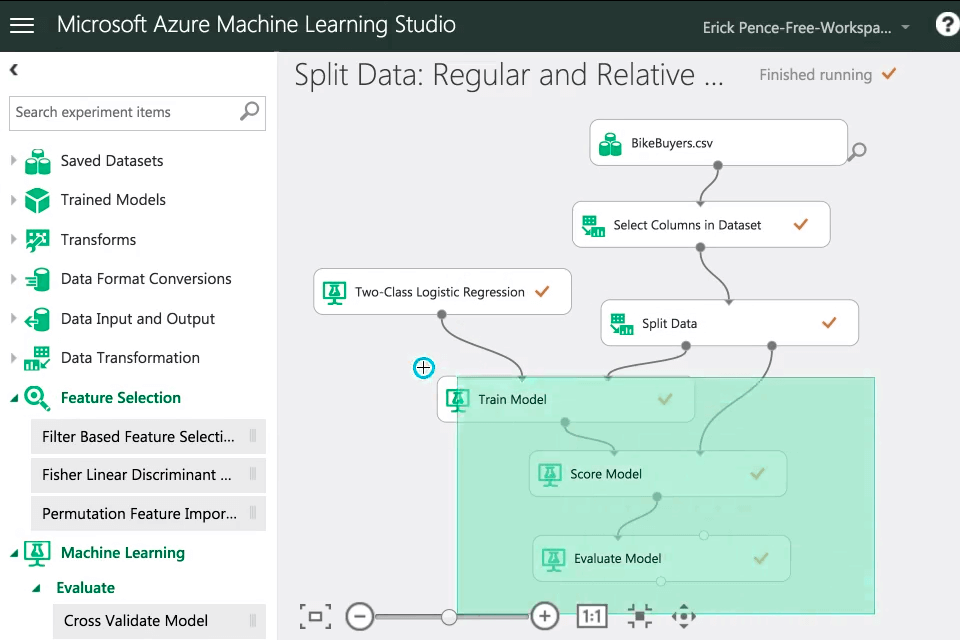Collapse the Machine Learning category arrow
This screenshot has width=960, height=640.
tap(13, 553)
